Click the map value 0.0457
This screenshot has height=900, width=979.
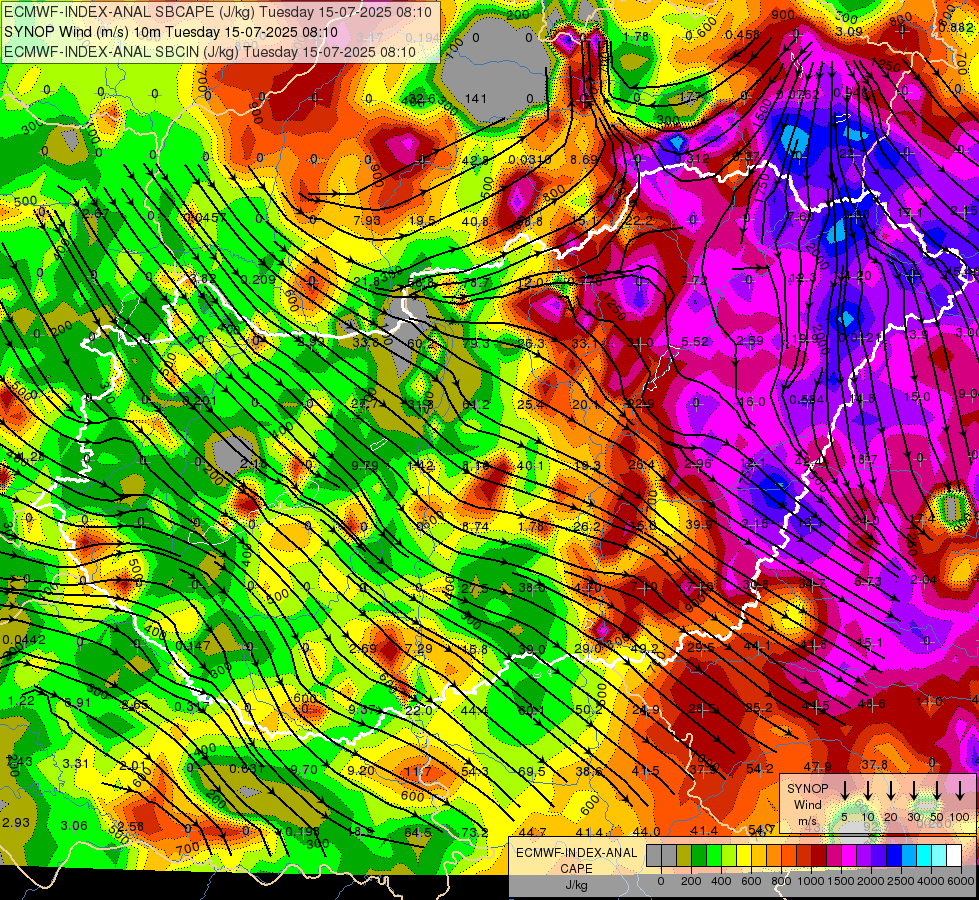[x=205, y=217]
